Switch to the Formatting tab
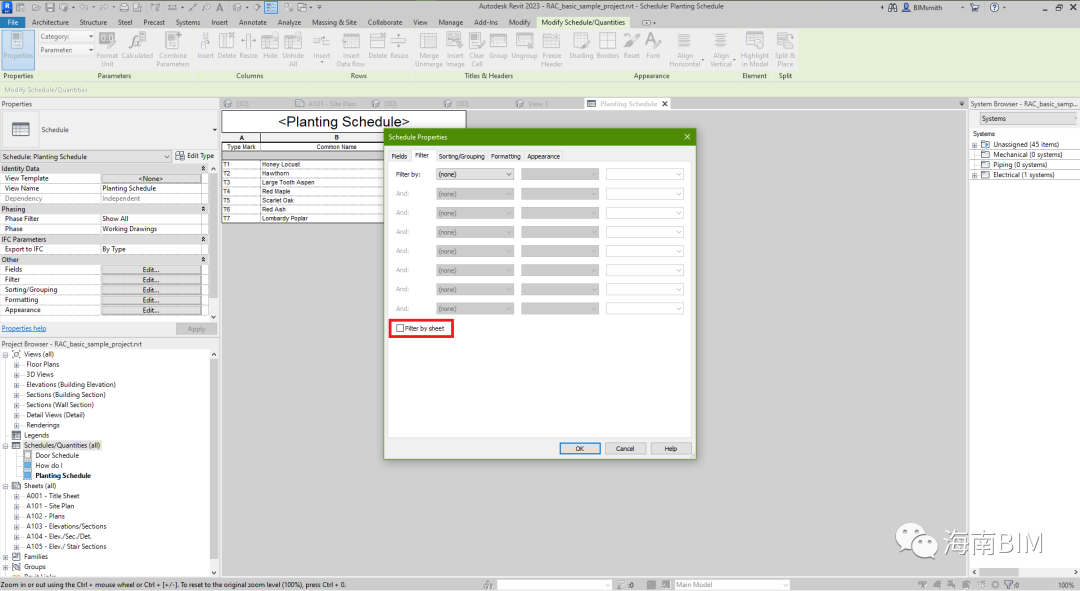1080x591 pixels. tap(506, 156)
